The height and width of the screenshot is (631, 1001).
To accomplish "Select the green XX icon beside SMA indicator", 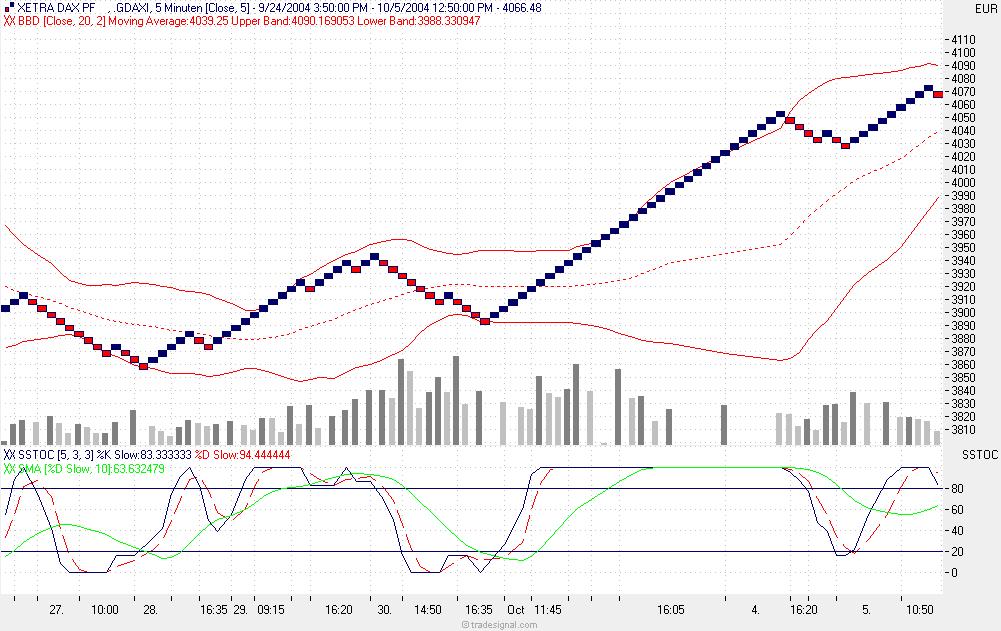I will point(9,466).
